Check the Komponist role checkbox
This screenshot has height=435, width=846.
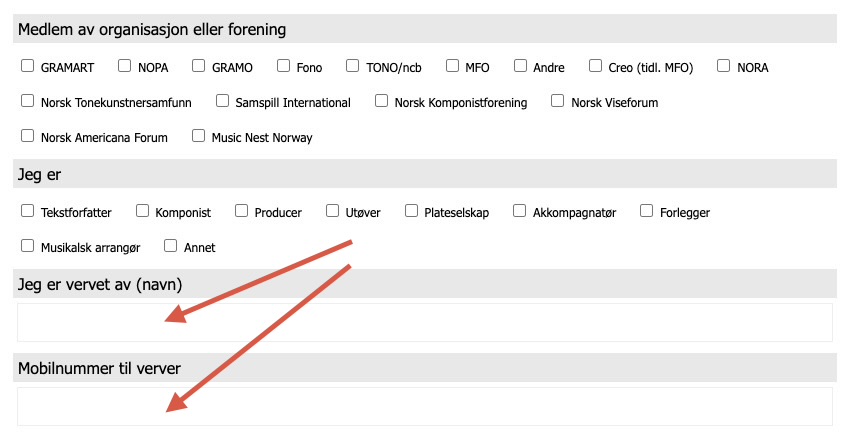(143, 211)
